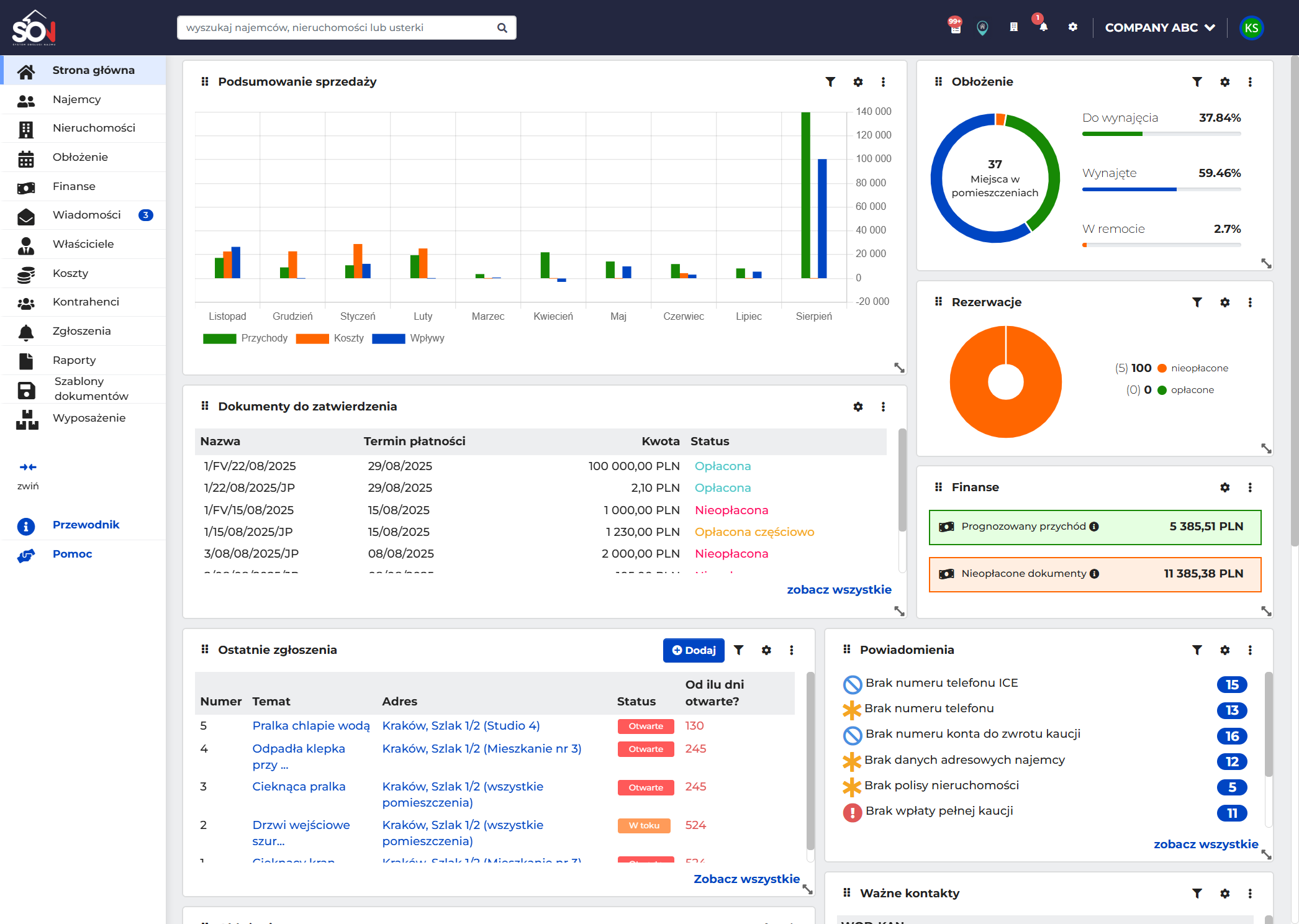The width and height of the screenshot is (1299, 924).
Task: Click info icon beside Nieopłacone dokumenty
Action: coord(1094,574)
